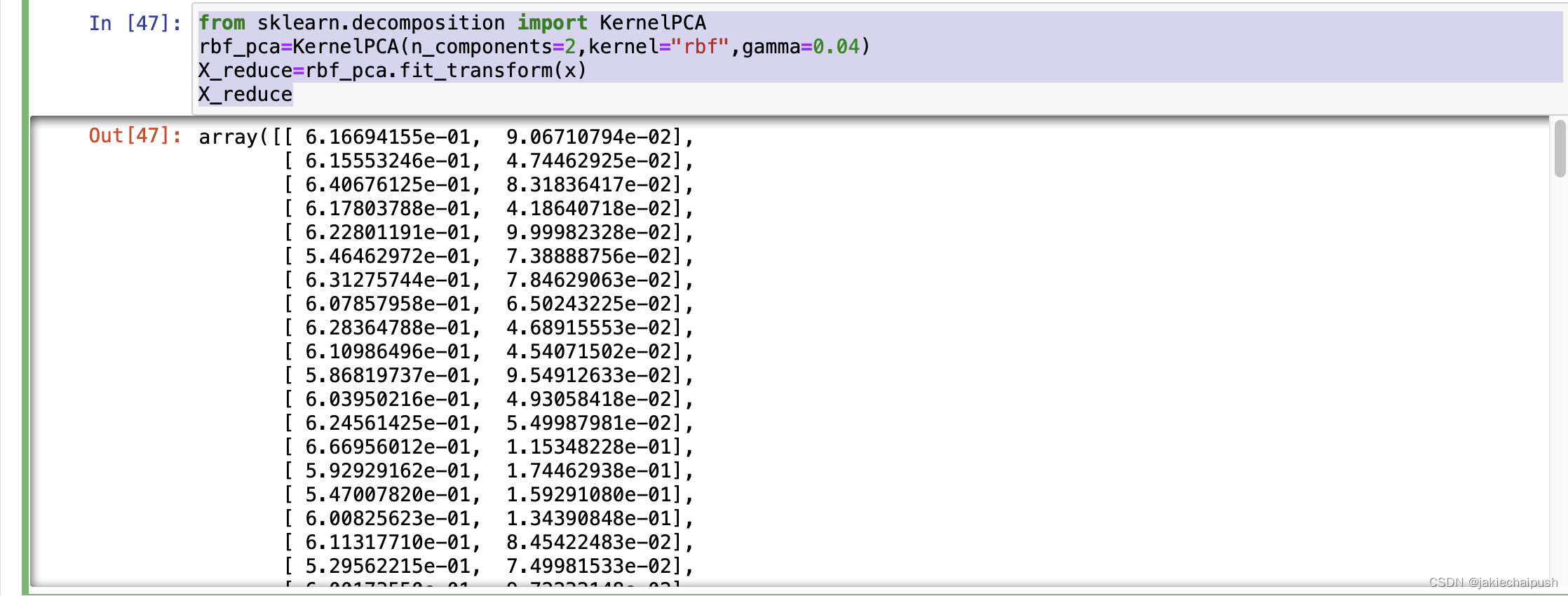Click the gamma=0.04 parameter in code
1568x596 pixels.
[800, 47]
